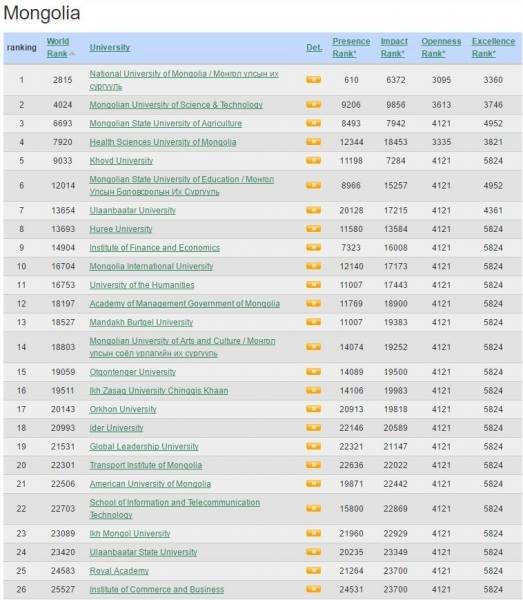Sort by Excellence Rank header
This screenshot has width=523, height=600.
pos(494,47)
